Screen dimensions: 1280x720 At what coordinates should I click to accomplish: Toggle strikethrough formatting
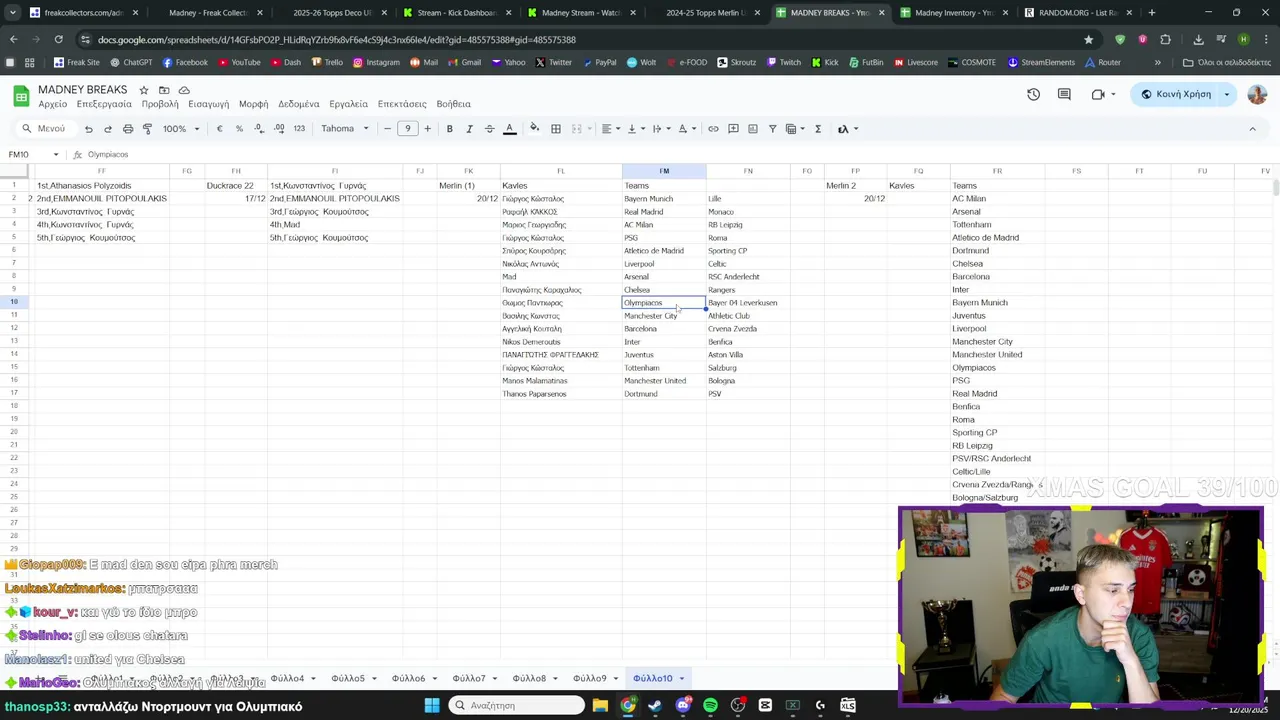pyautogui.click(x=489, y=129)
